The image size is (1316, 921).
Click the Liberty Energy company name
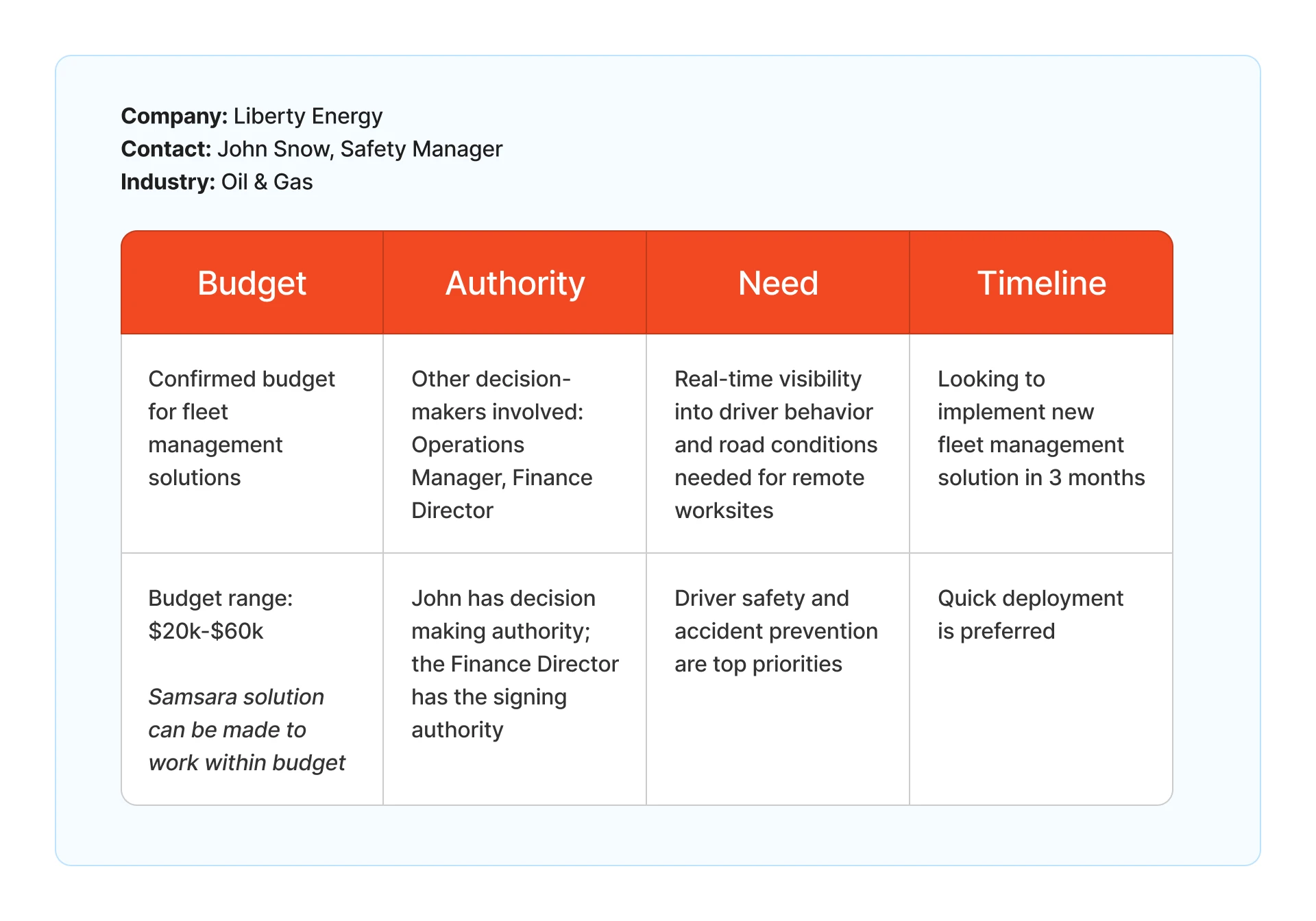308,116
